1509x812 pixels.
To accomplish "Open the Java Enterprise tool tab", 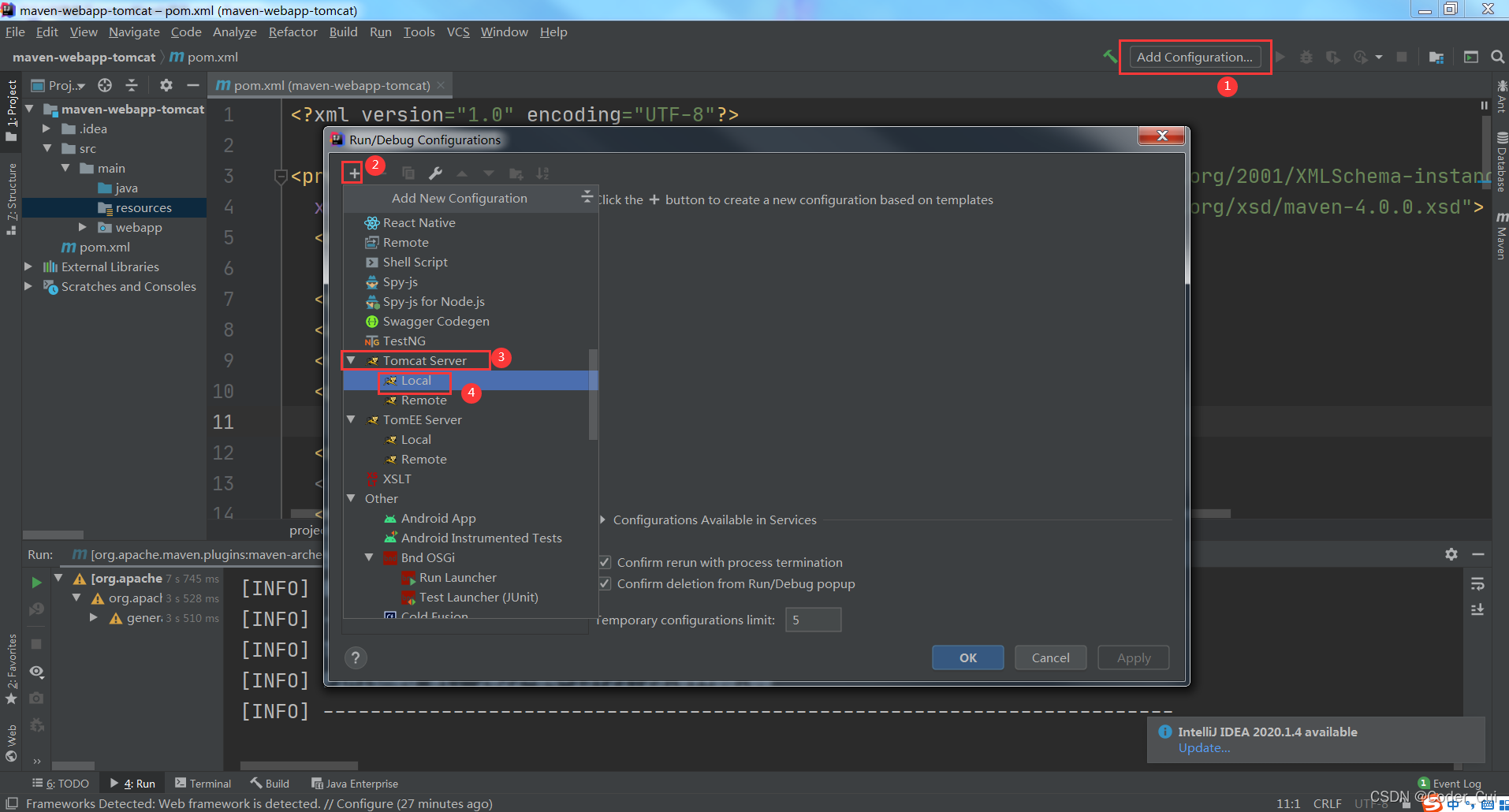I will 355,784.
